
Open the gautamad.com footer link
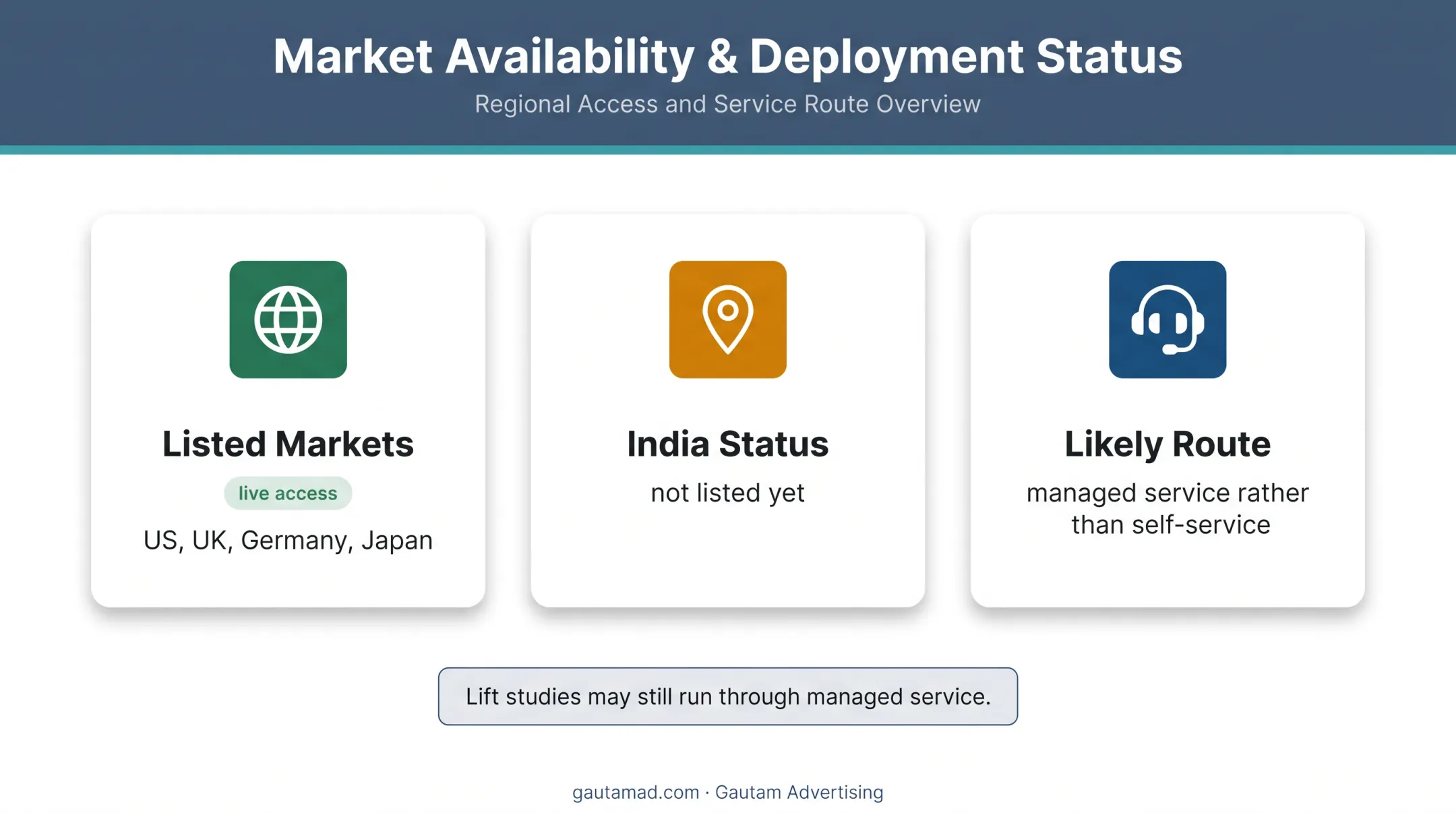(x=636, y=792)
